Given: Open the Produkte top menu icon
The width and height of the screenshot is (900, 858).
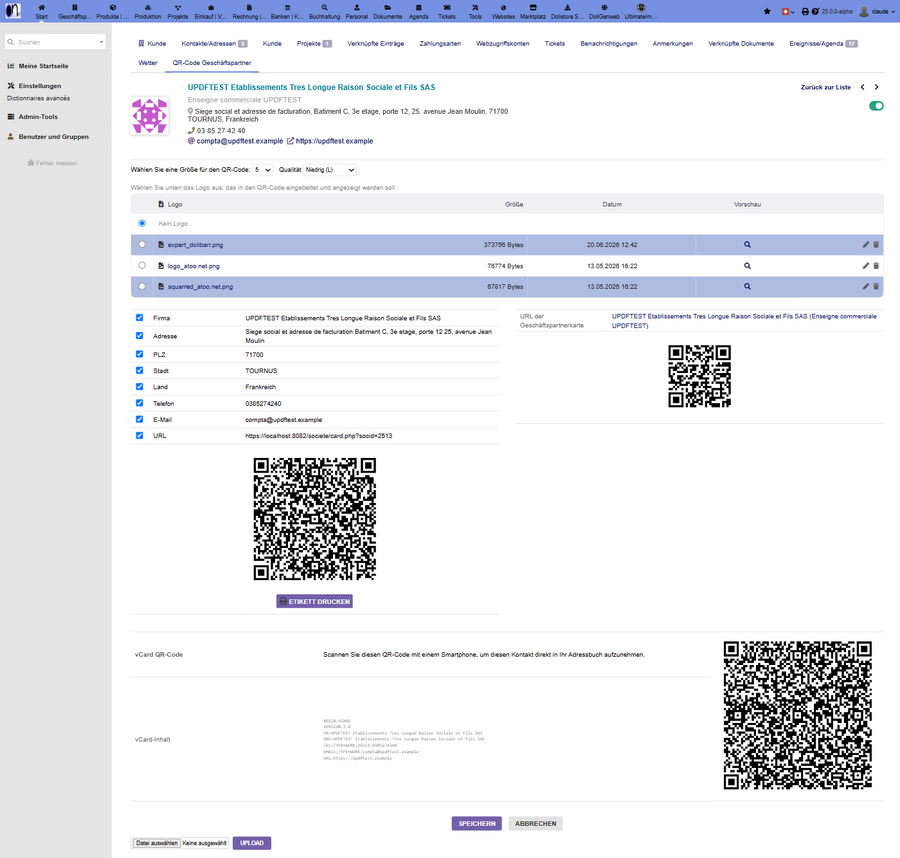Looking at the screenshot, I should (x=112, y=7).
